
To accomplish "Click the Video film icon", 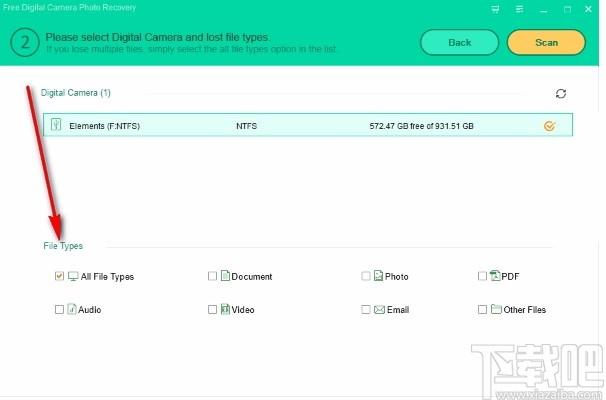I will 225,309.
